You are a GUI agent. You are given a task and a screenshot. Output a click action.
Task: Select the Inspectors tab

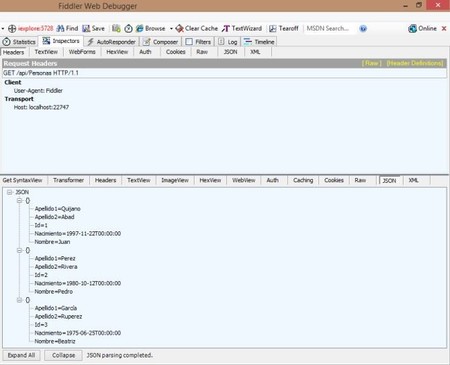tap(61, 41)
